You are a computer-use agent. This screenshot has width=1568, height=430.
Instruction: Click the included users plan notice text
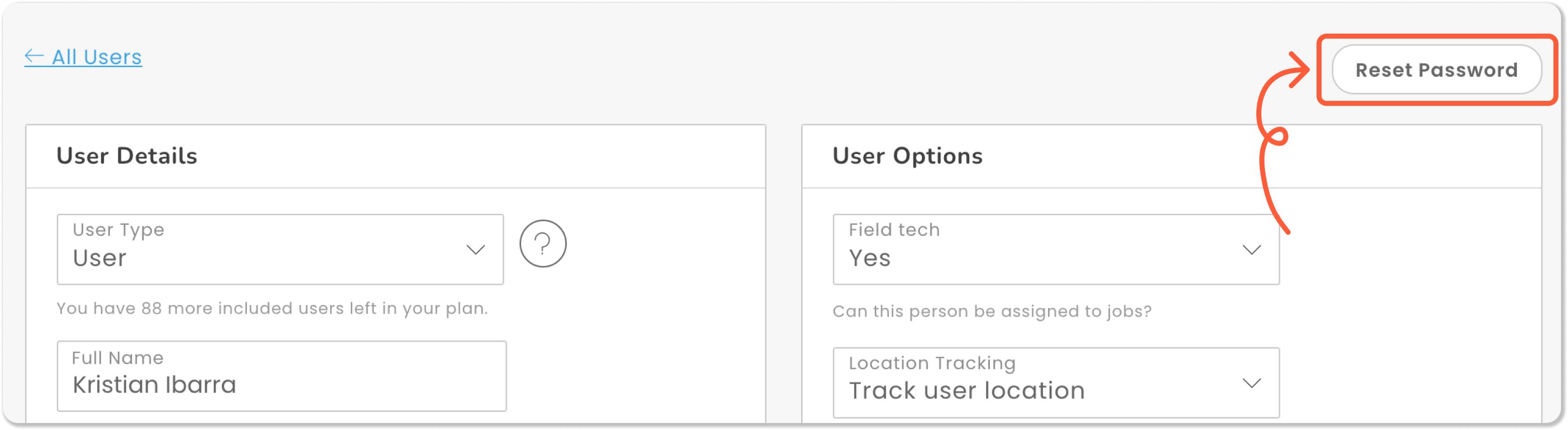(272, 309)
